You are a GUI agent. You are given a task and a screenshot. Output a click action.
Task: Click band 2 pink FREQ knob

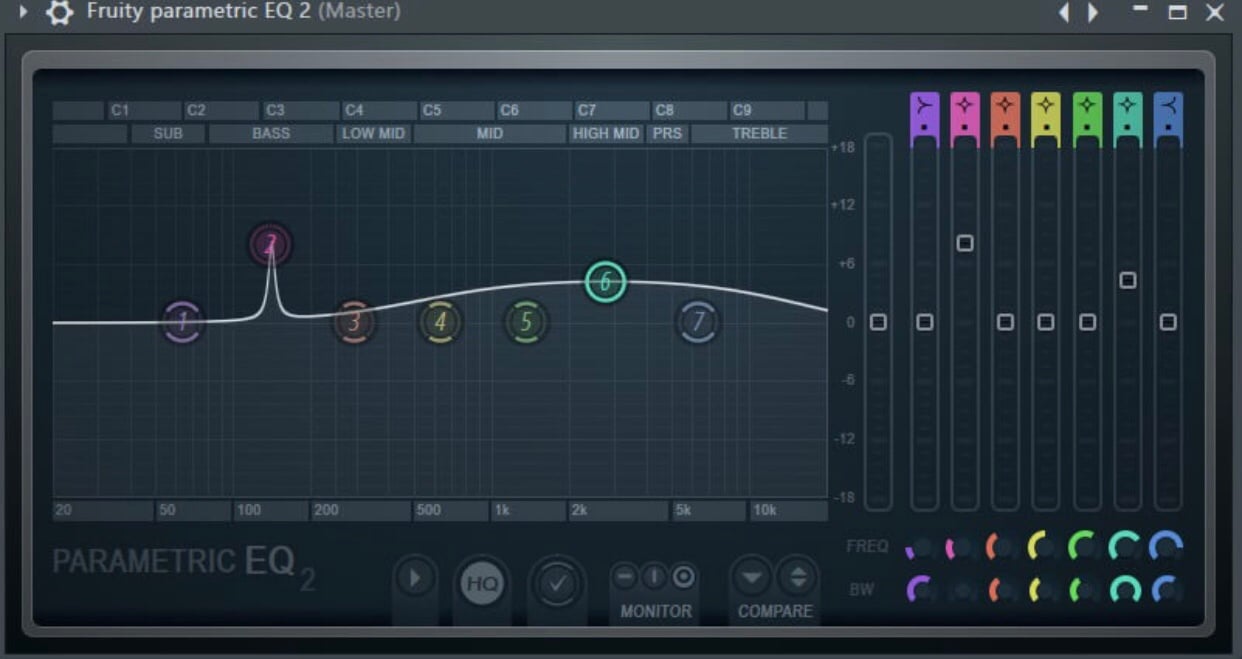click(963, 547)
